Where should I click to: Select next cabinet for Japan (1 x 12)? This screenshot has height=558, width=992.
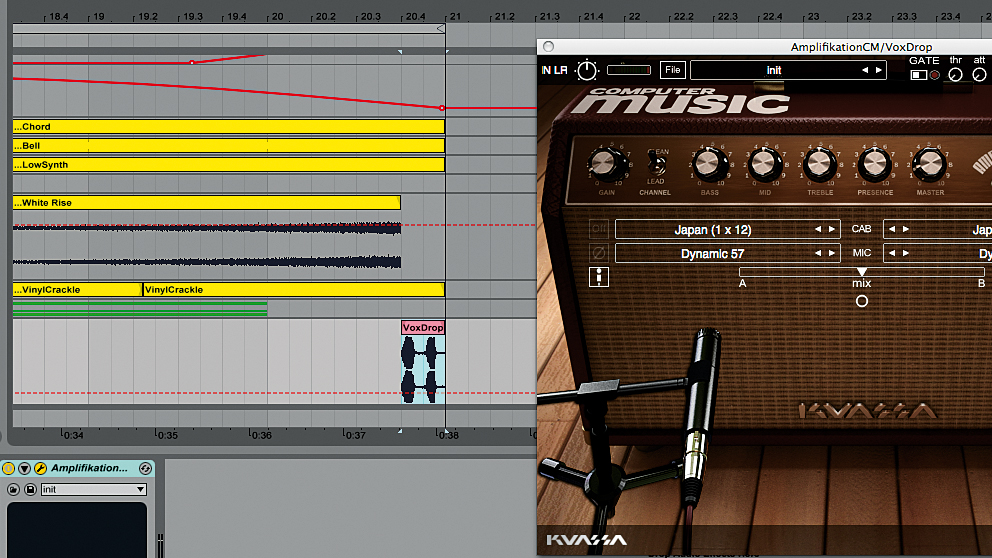pyautogui.click(x=832, y=229)
